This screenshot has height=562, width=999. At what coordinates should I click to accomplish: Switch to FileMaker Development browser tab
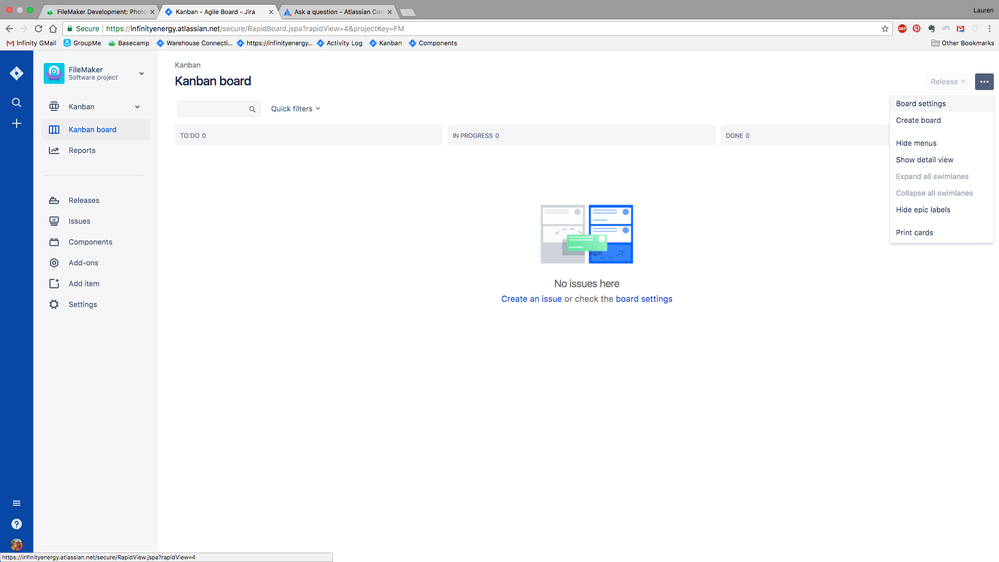(x=101, y=11)
